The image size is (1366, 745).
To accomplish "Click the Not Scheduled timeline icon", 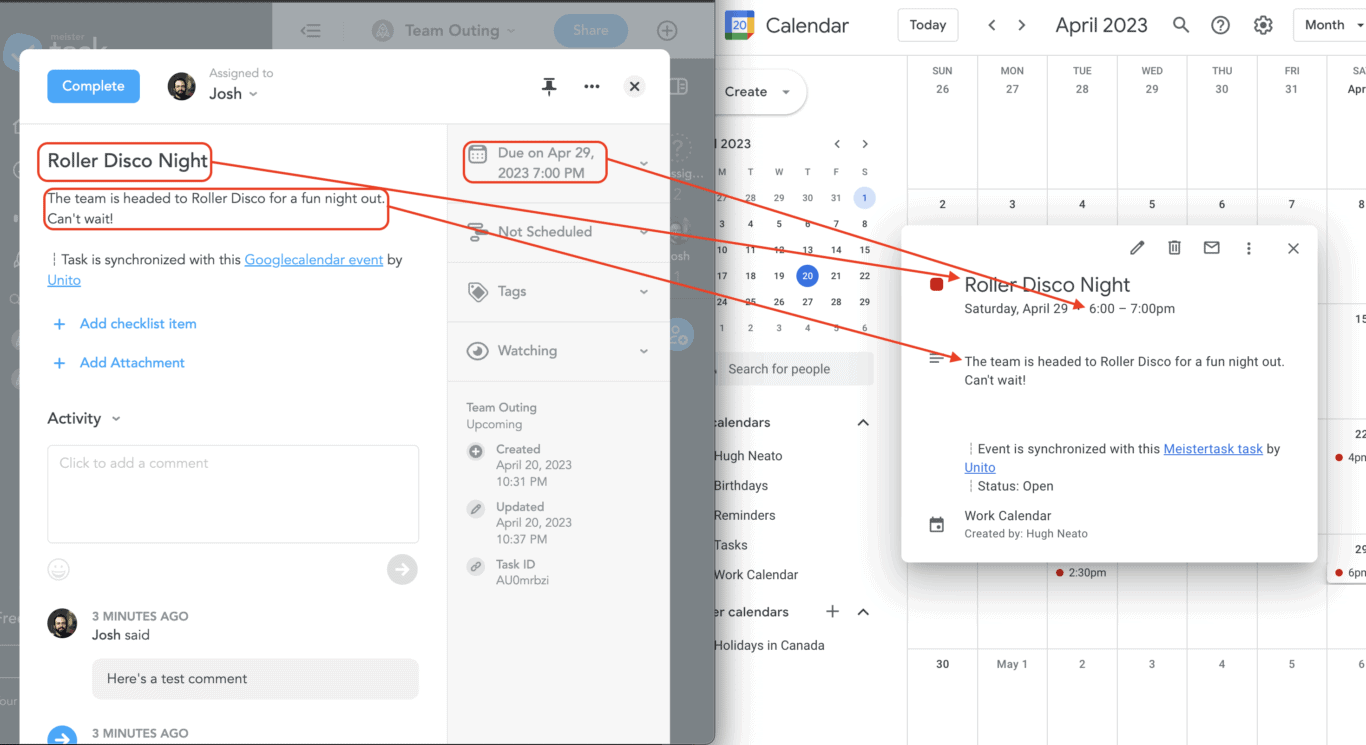I will [478, 232].
